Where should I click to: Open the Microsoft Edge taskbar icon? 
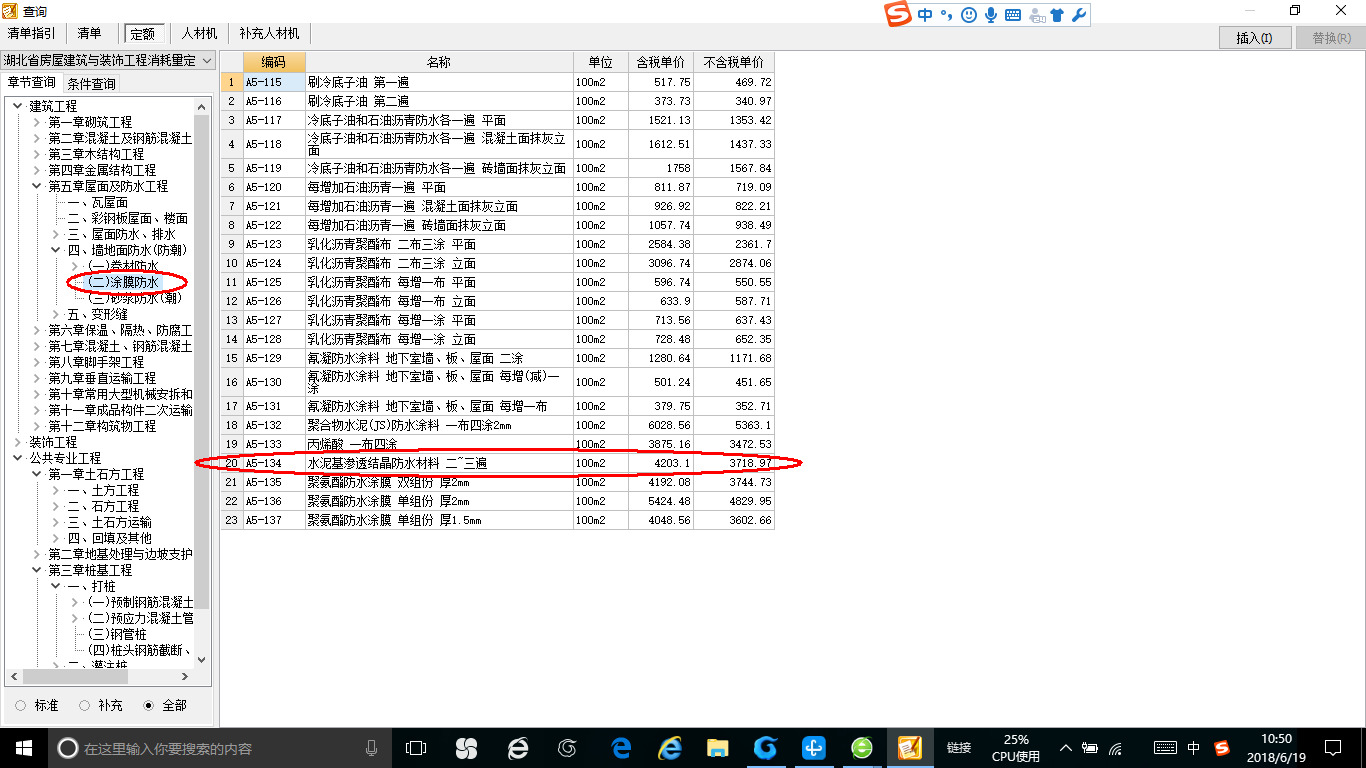tap(621, 747)
